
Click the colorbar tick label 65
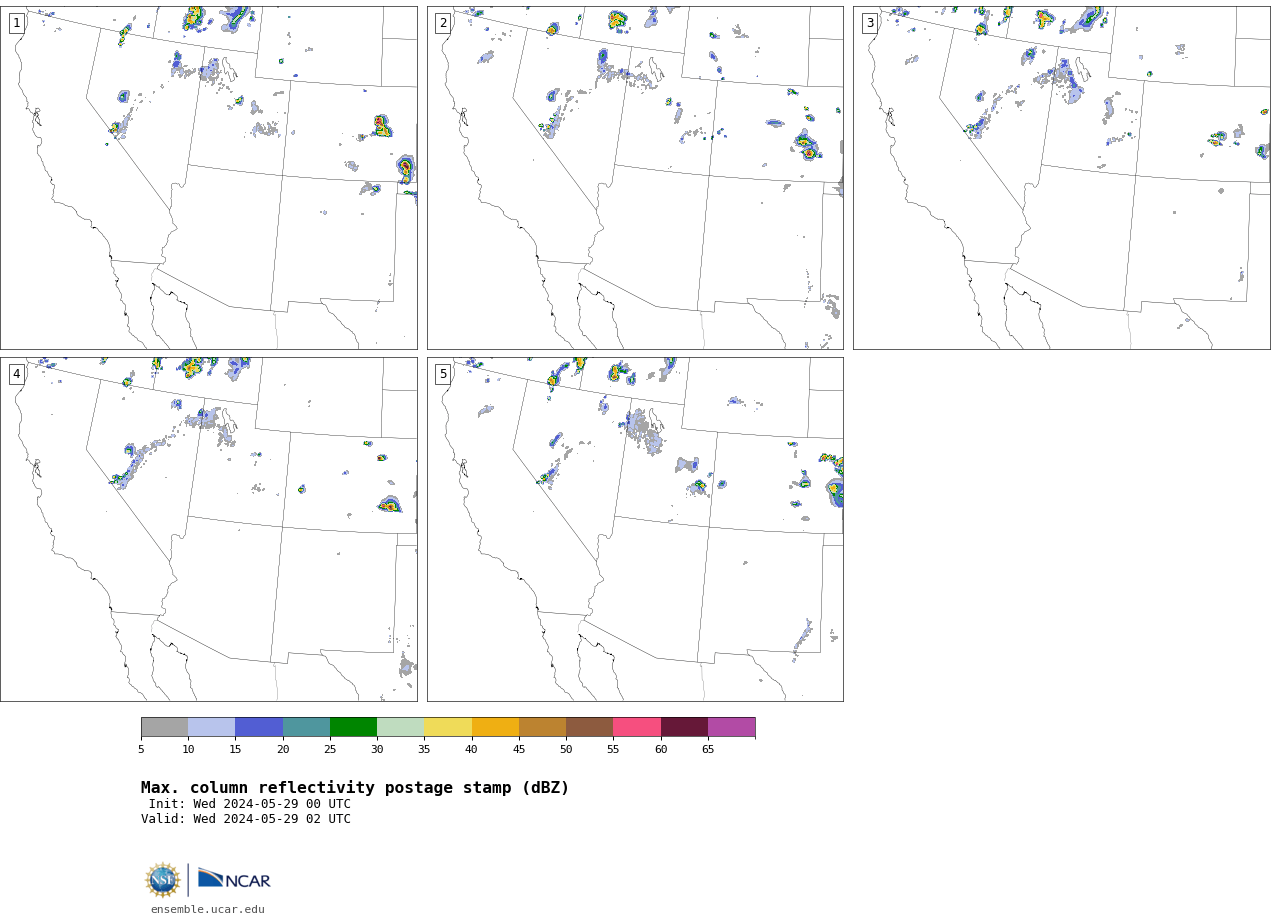pyautogui.click(x=708, y=749)
